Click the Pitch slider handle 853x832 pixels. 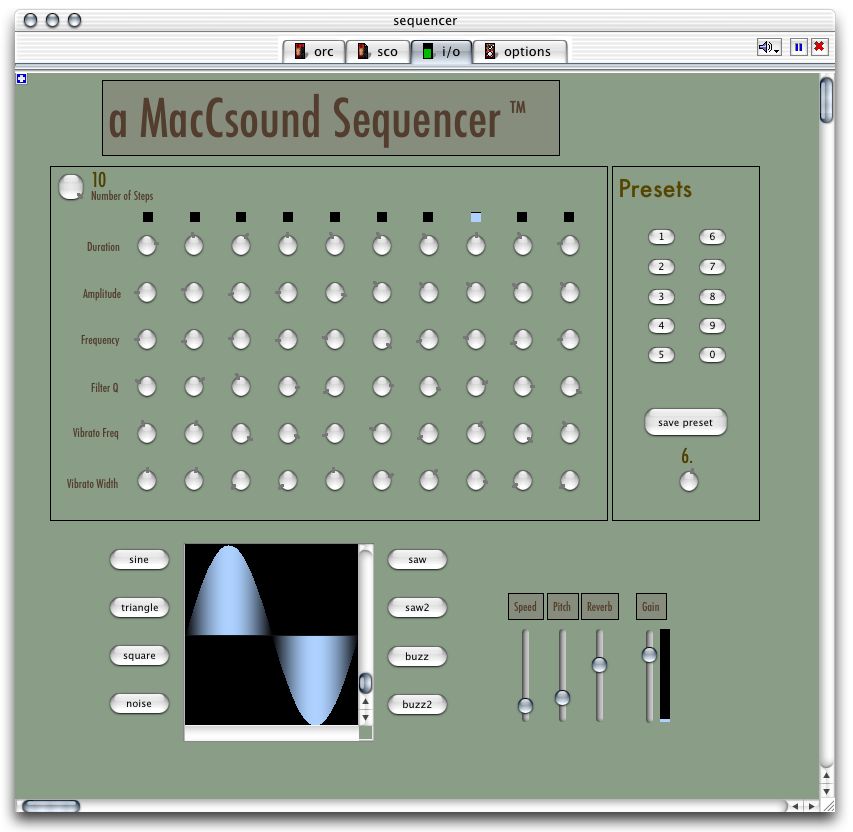pyautogui.click(x=563, y=698)
